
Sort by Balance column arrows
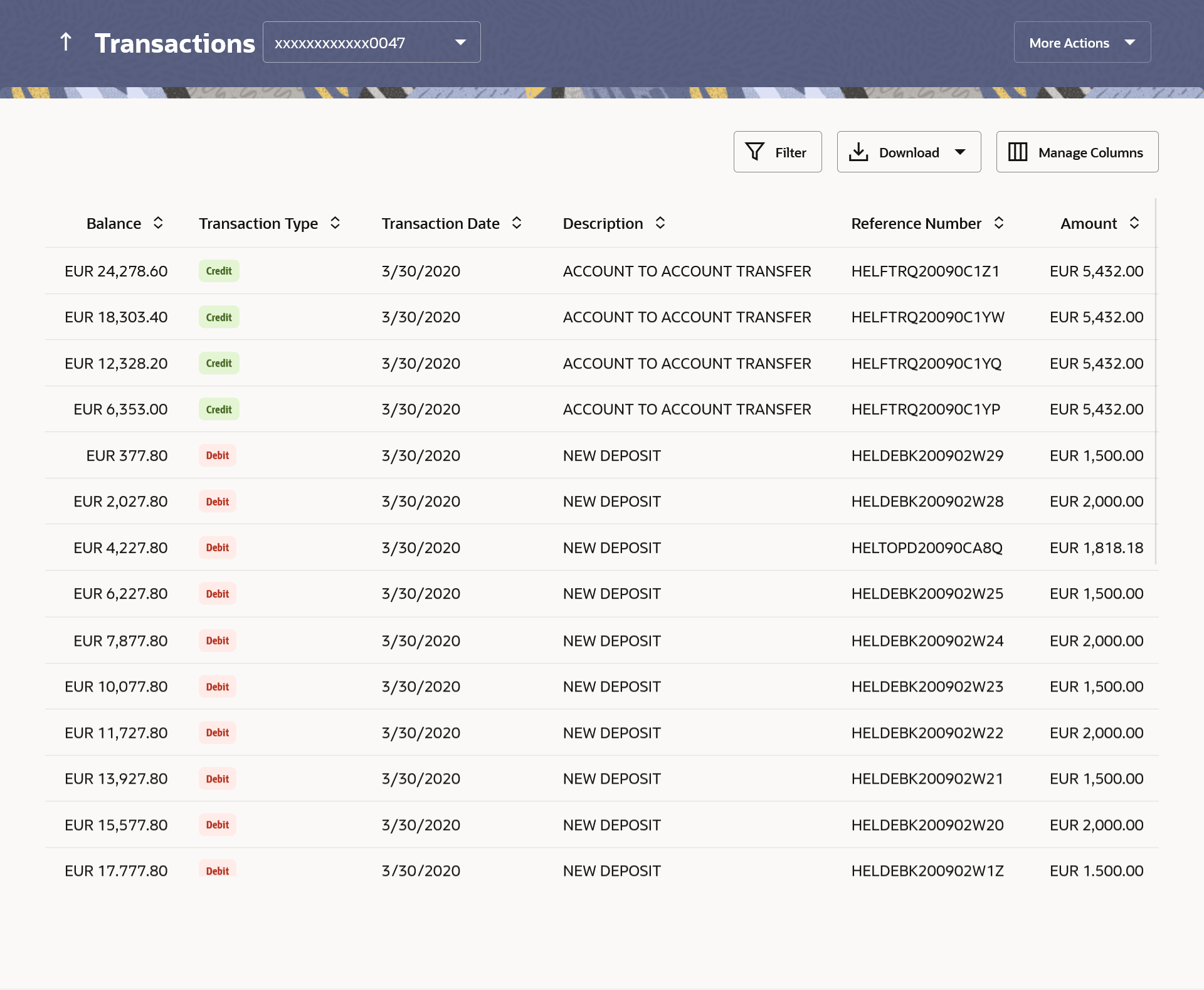pyautogui.click(x=158, y=223)
